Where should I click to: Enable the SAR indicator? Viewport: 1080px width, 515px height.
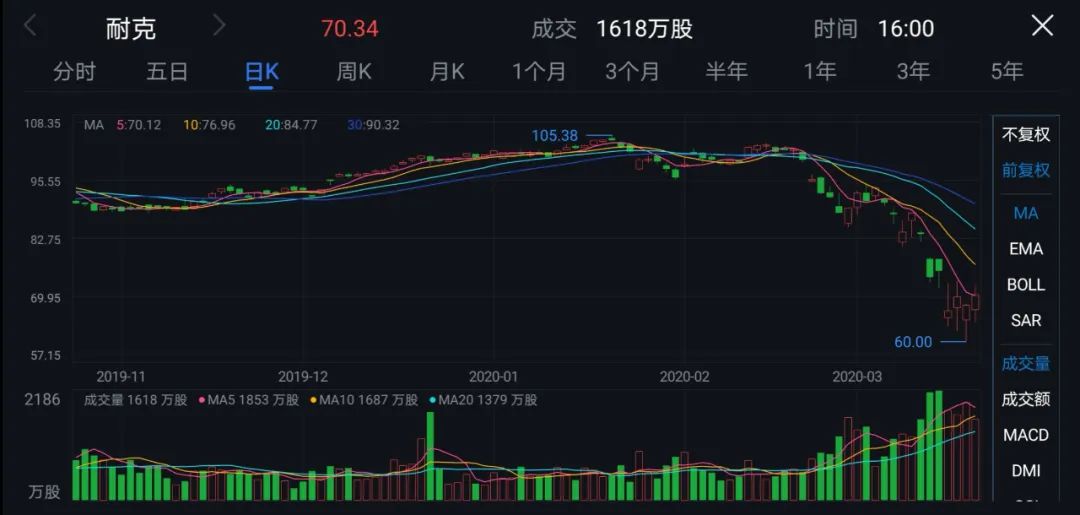1026,320
